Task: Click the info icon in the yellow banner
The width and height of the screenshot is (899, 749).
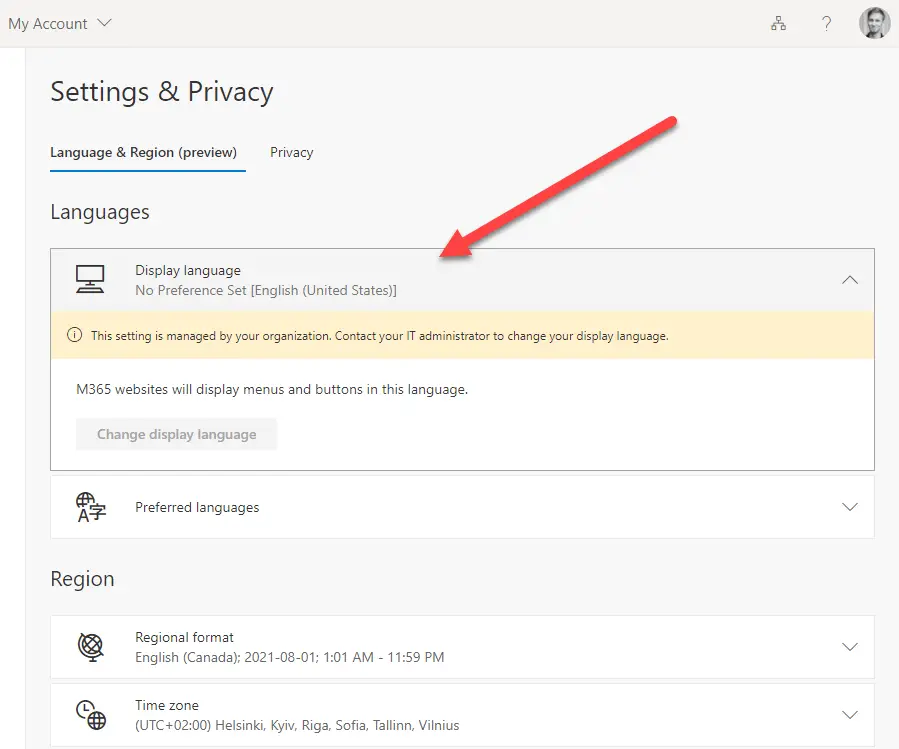Action: (x=74, y=336)
